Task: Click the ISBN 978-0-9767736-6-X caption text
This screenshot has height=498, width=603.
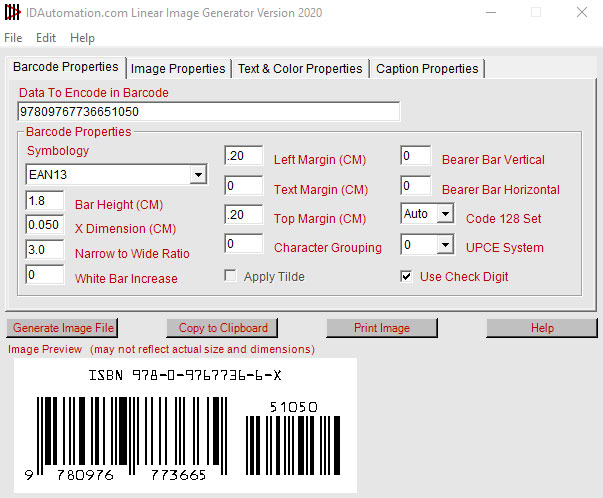Action: click(x=185, y=375)
